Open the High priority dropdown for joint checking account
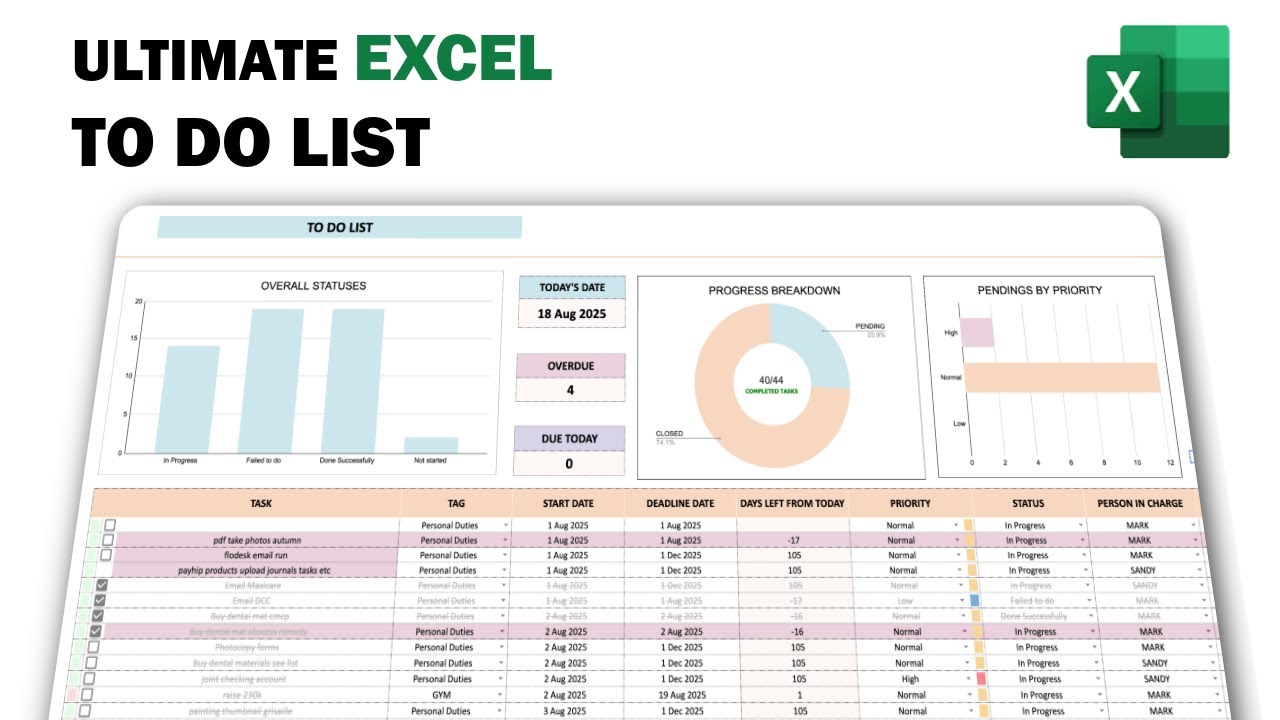 [968, 679]
